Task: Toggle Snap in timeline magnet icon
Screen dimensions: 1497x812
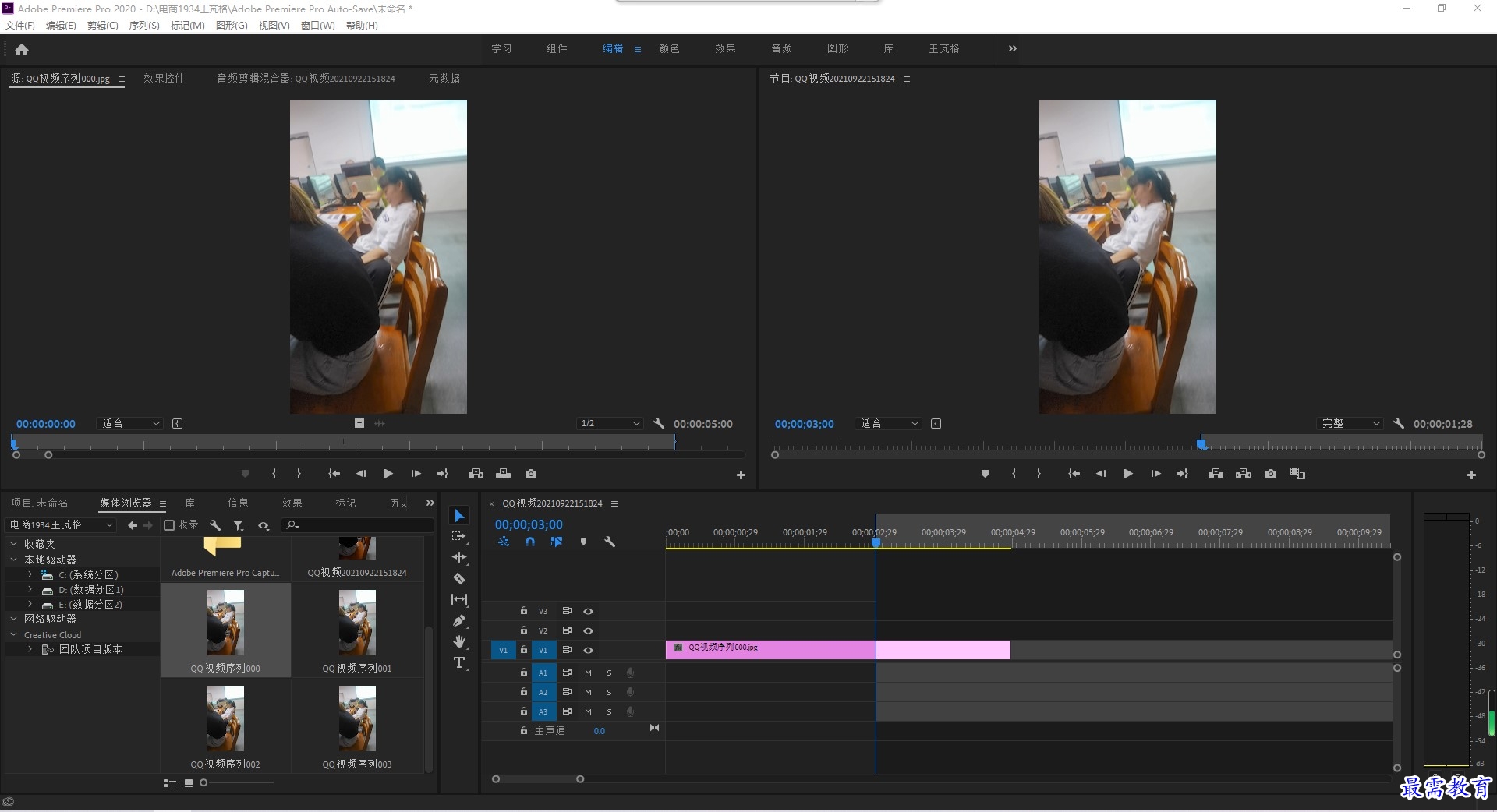Action: pyautogui.click(x=530, y=542)
